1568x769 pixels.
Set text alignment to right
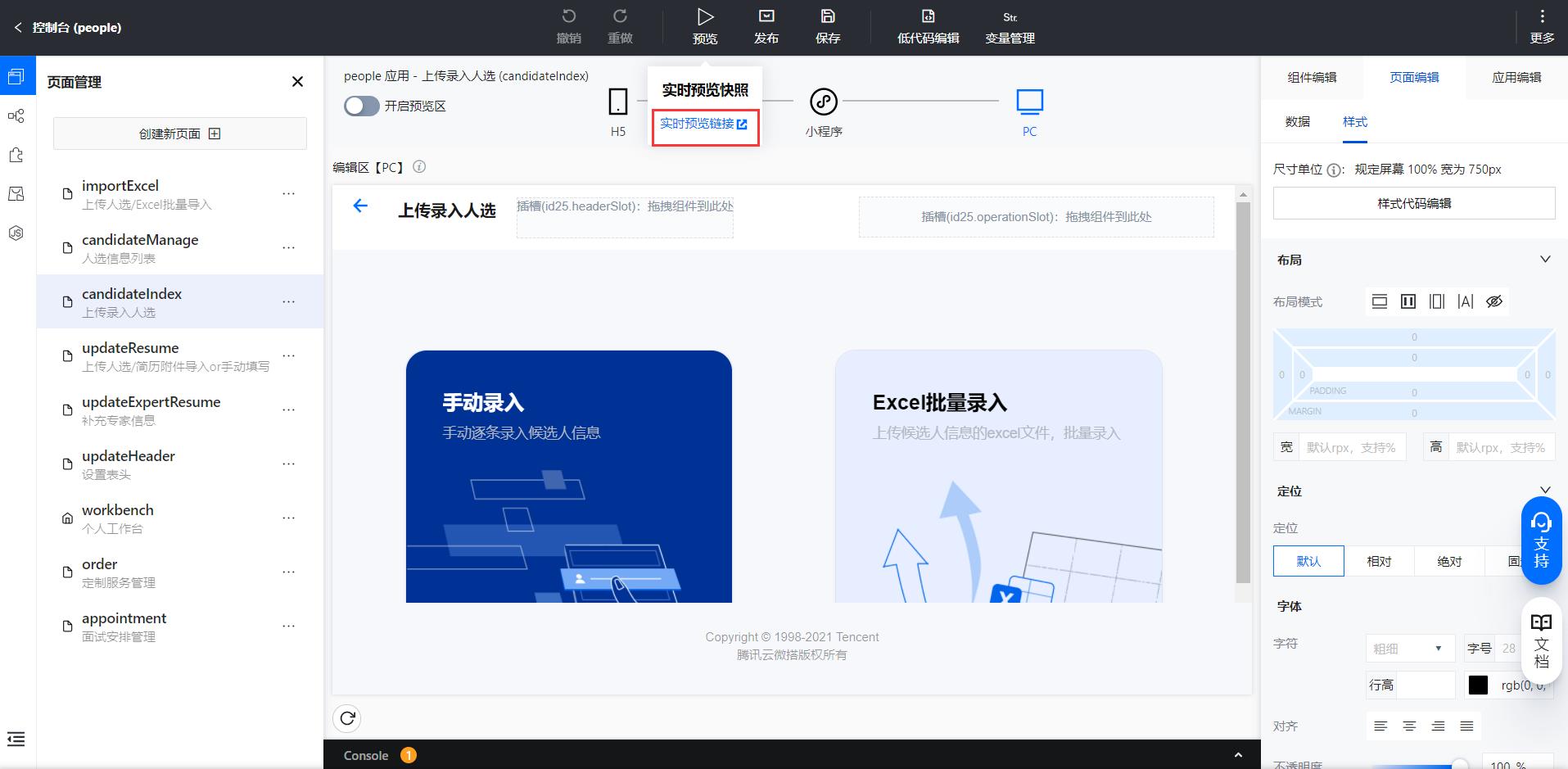pos(1438,726)
